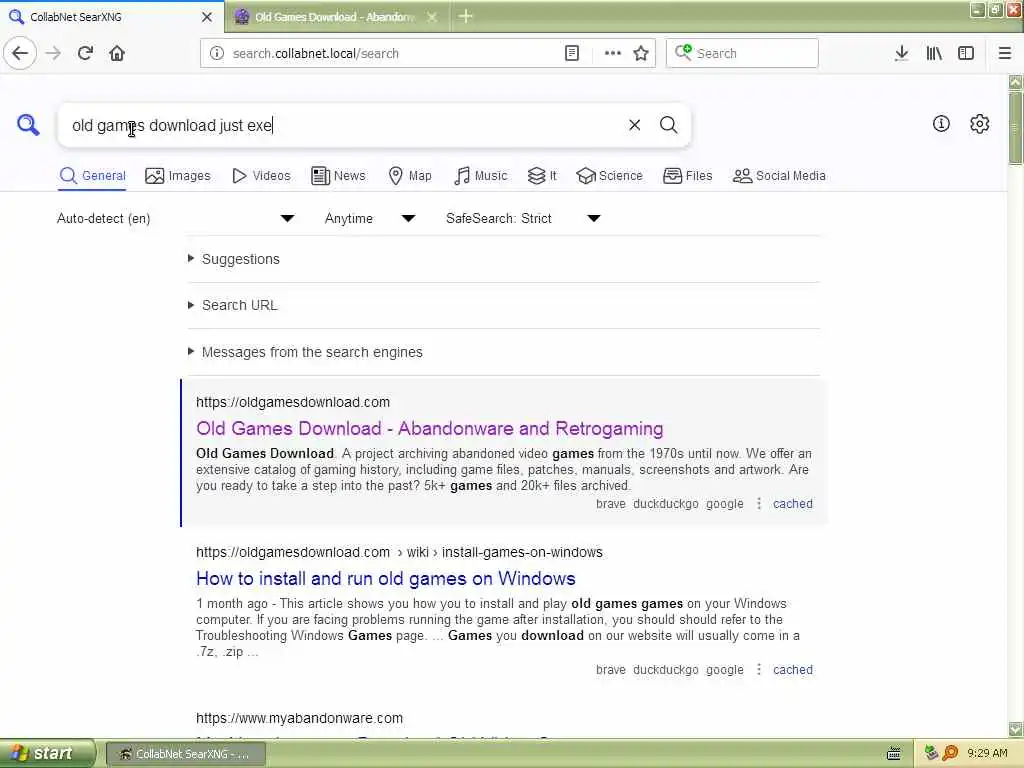
Task: Click CollabNet SearXNG taskbar button
Action: 186,754
